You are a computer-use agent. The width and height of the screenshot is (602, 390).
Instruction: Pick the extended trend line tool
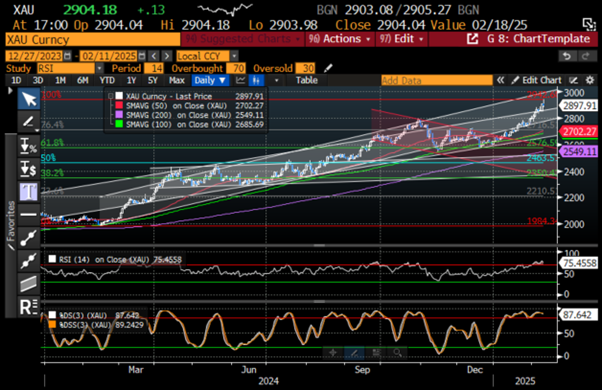[x=29, y=261]
